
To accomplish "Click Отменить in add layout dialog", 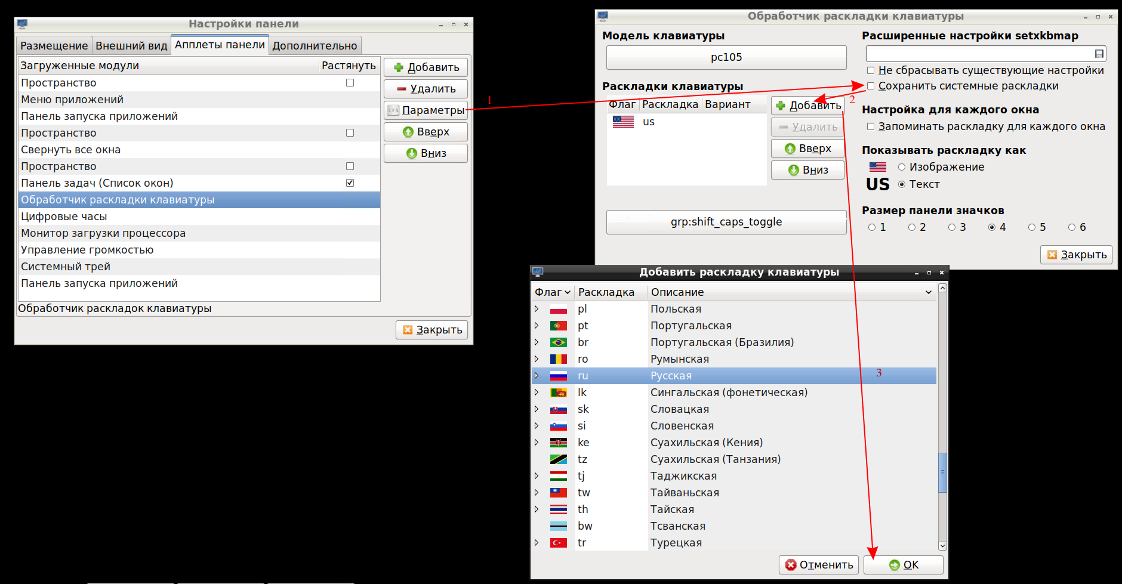I will (819, 565).
